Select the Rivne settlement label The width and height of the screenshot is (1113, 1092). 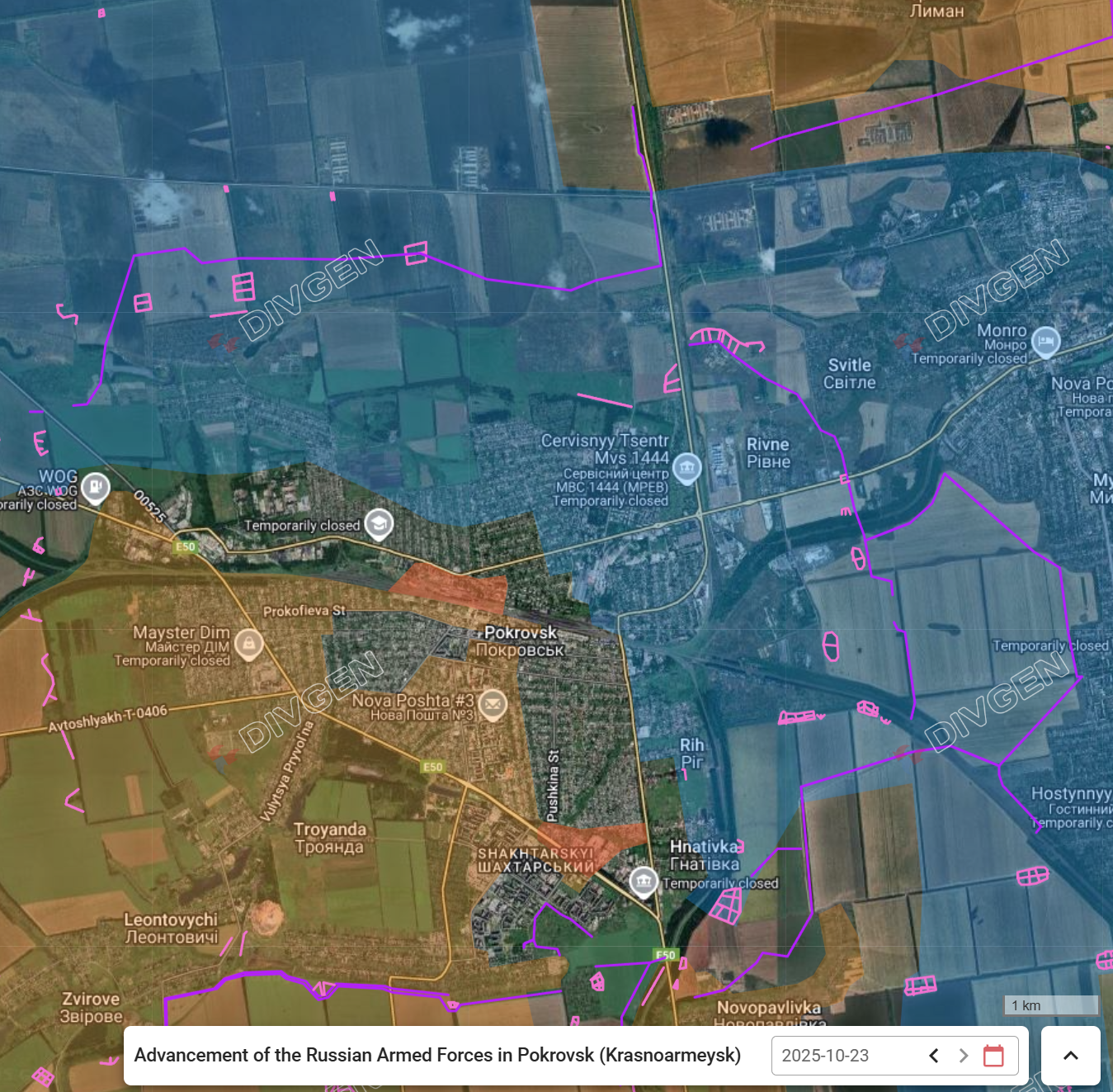(x=768, y=444)
